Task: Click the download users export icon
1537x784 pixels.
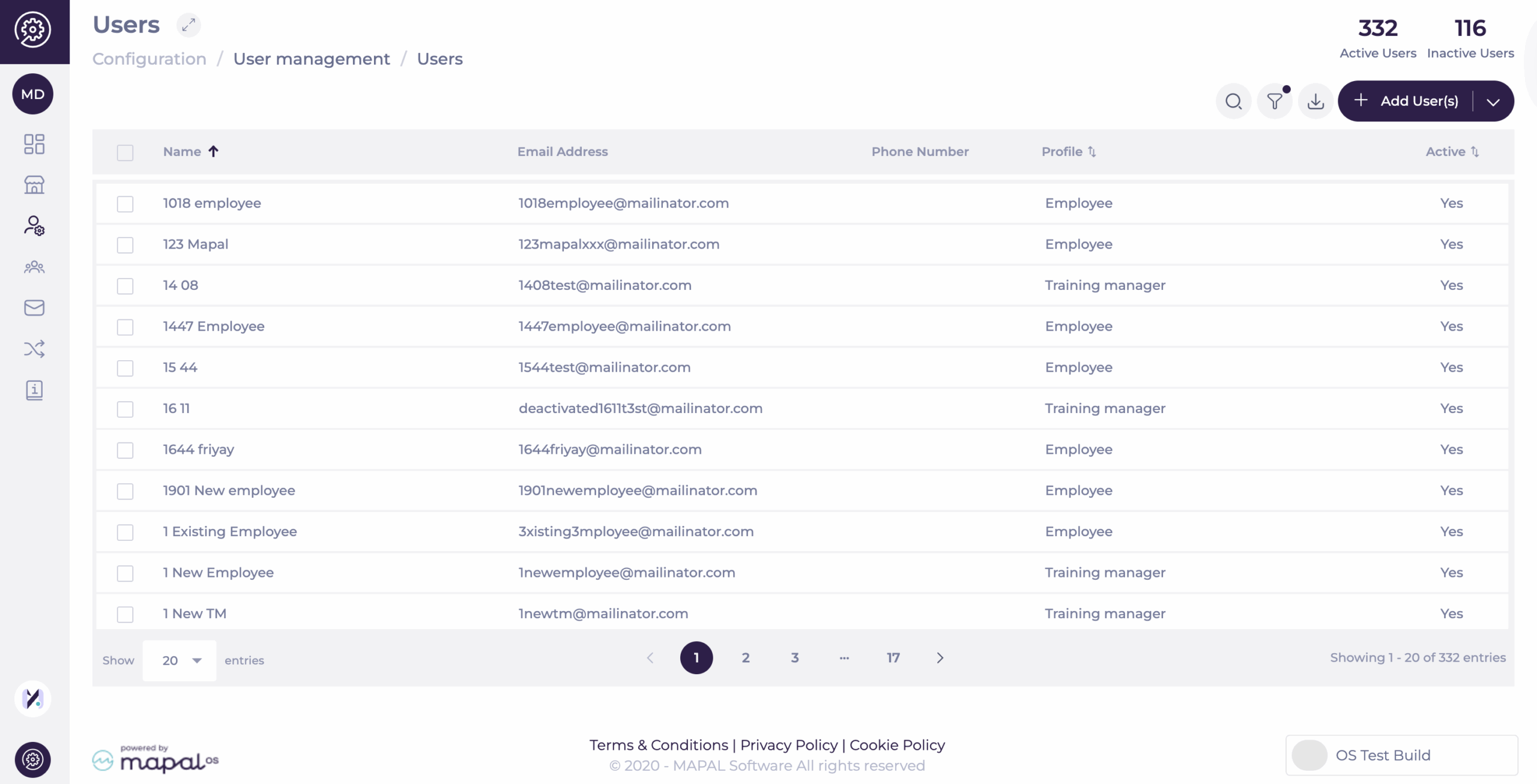Action: point(1315,101)
